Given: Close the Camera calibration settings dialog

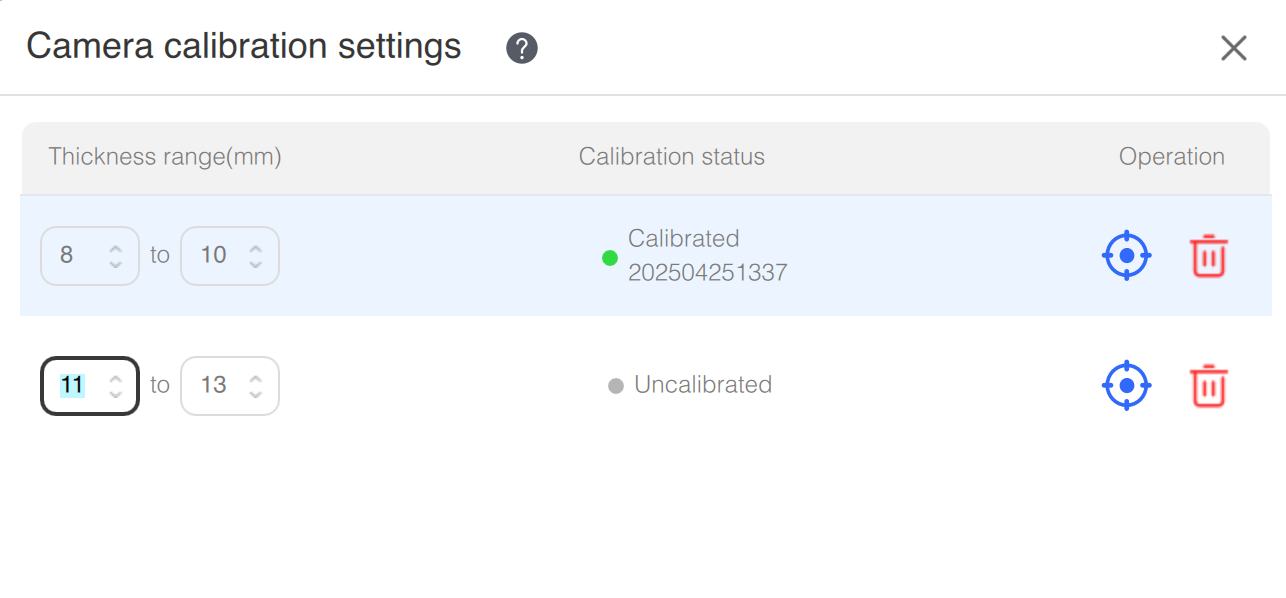Looking at the screenshot, I should coord(1234,48).
